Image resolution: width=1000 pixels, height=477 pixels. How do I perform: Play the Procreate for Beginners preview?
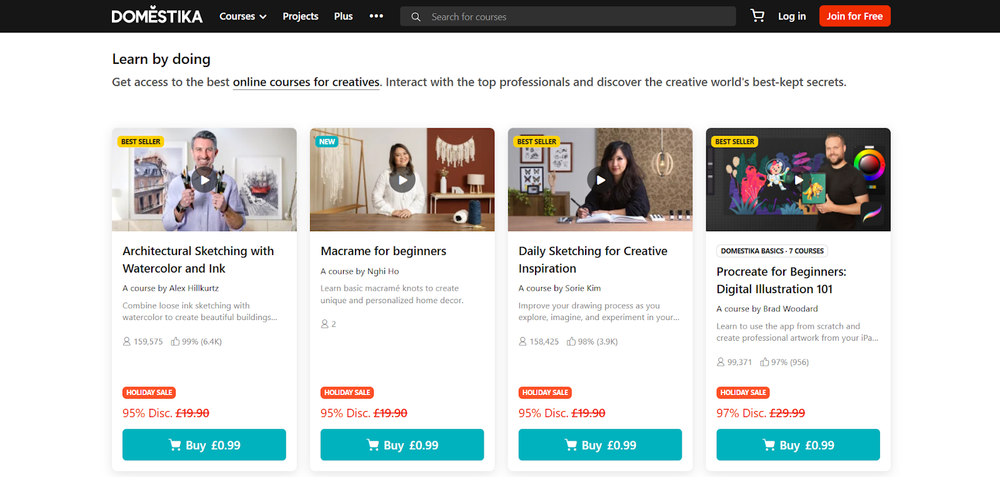798,181
